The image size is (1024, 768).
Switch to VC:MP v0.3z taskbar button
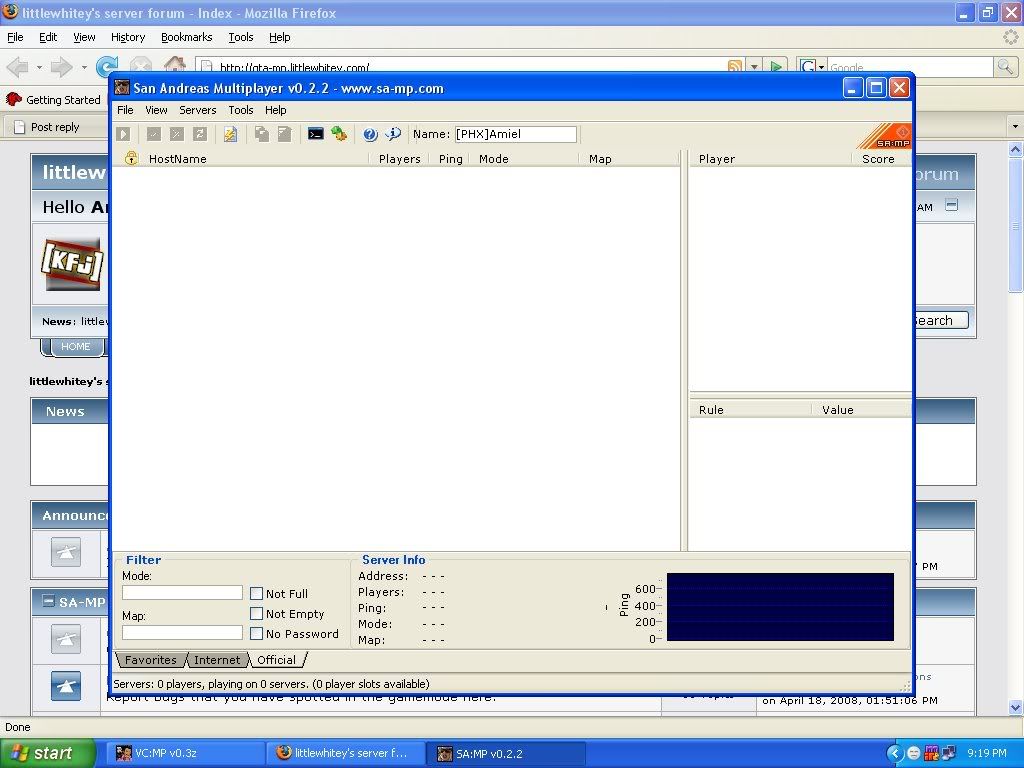tap(183, 753)
